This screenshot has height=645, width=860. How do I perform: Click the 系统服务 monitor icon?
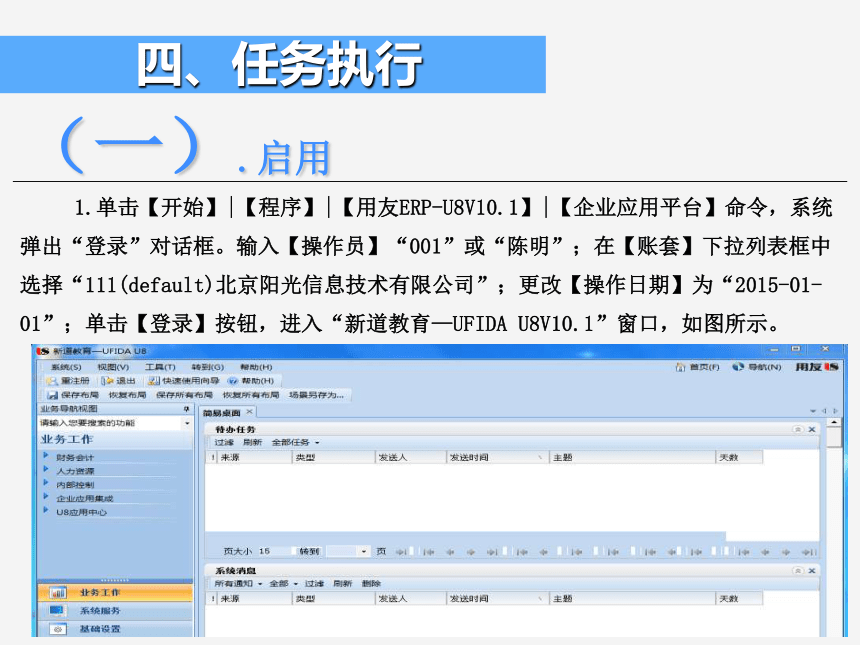pyautogui.click(x=58, y=610)
